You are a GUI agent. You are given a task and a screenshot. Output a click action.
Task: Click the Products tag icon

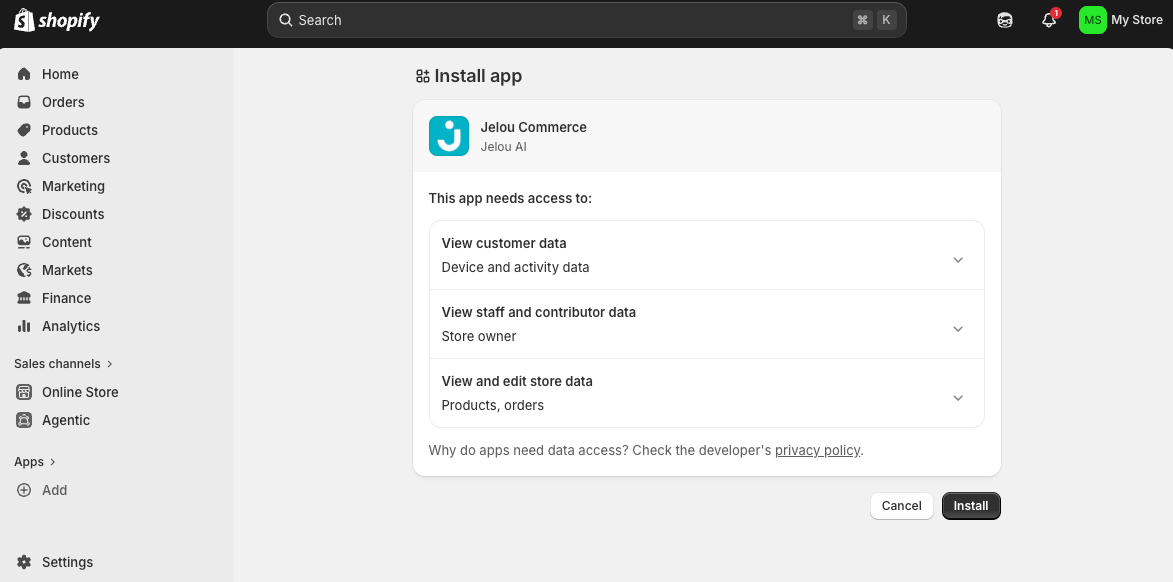coord(24,130)
